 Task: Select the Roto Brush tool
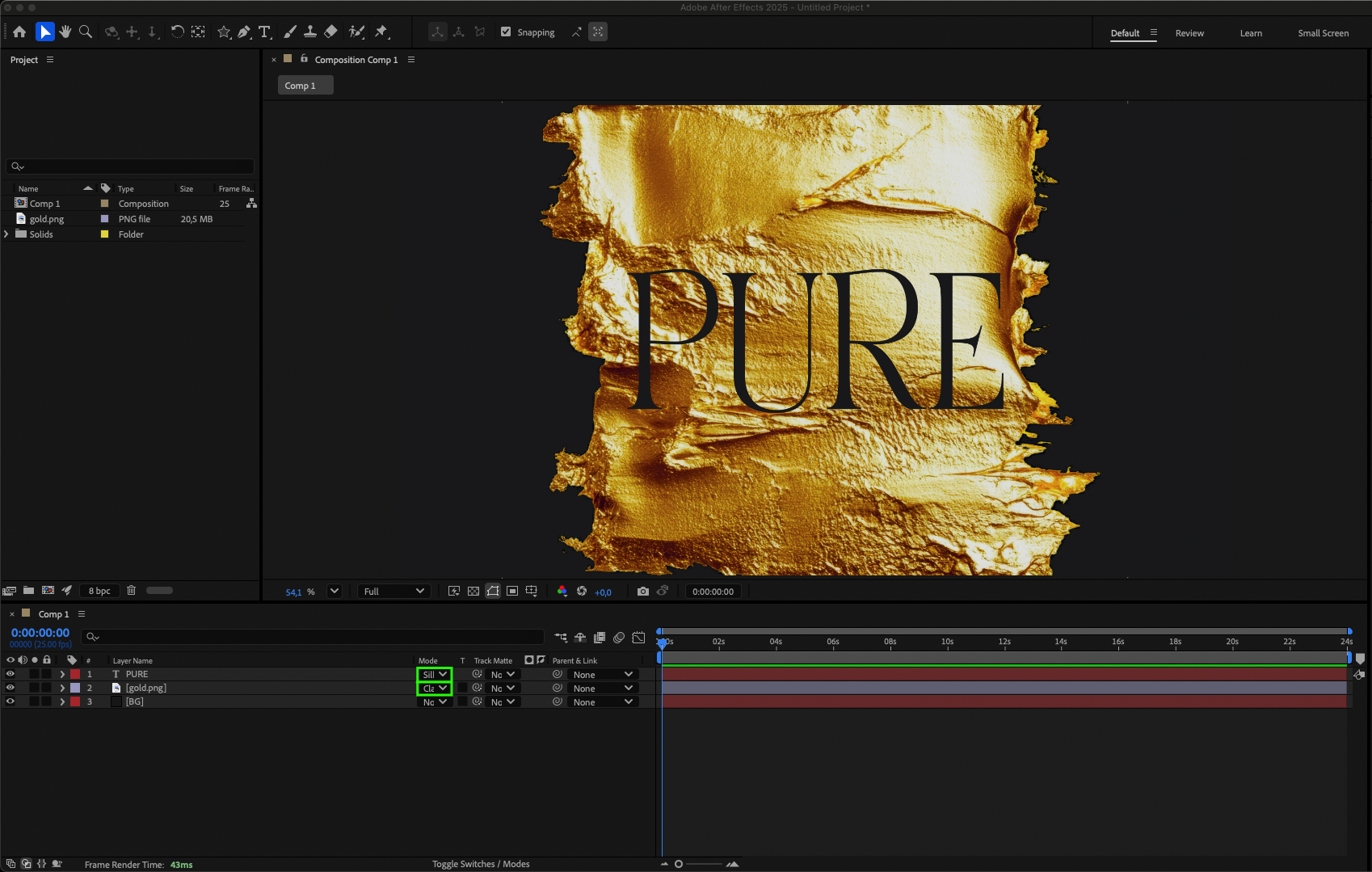click(356, 32)
